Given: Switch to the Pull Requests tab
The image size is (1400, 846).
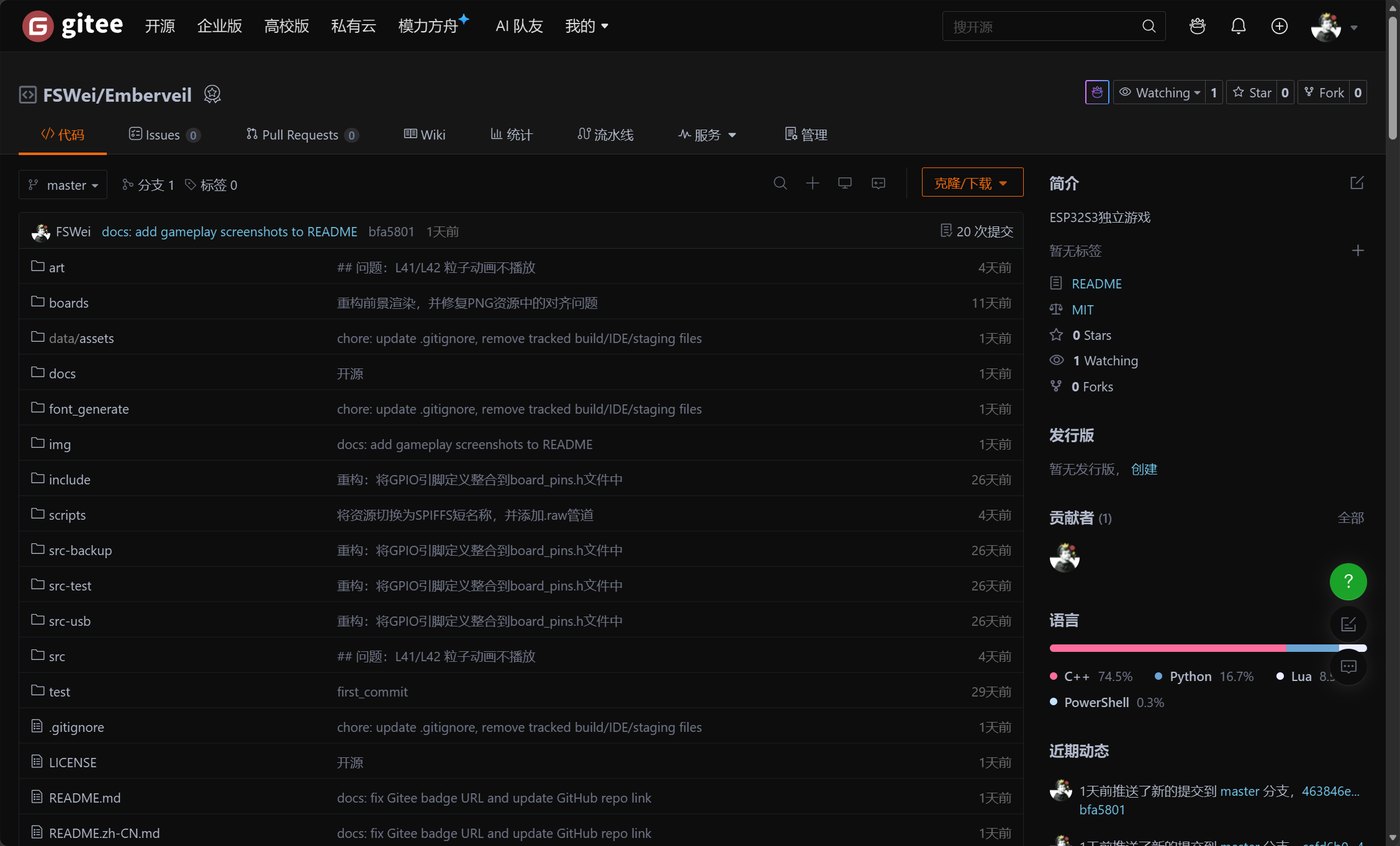Looking at the screenshot, I should [302, 135].
